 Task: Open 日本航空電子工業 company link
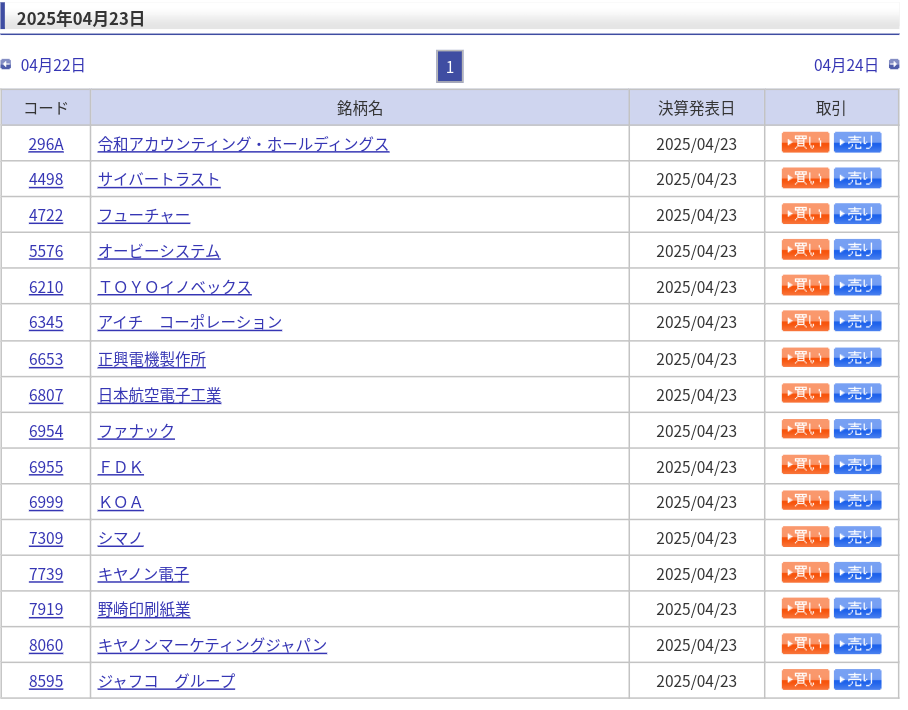159,396
